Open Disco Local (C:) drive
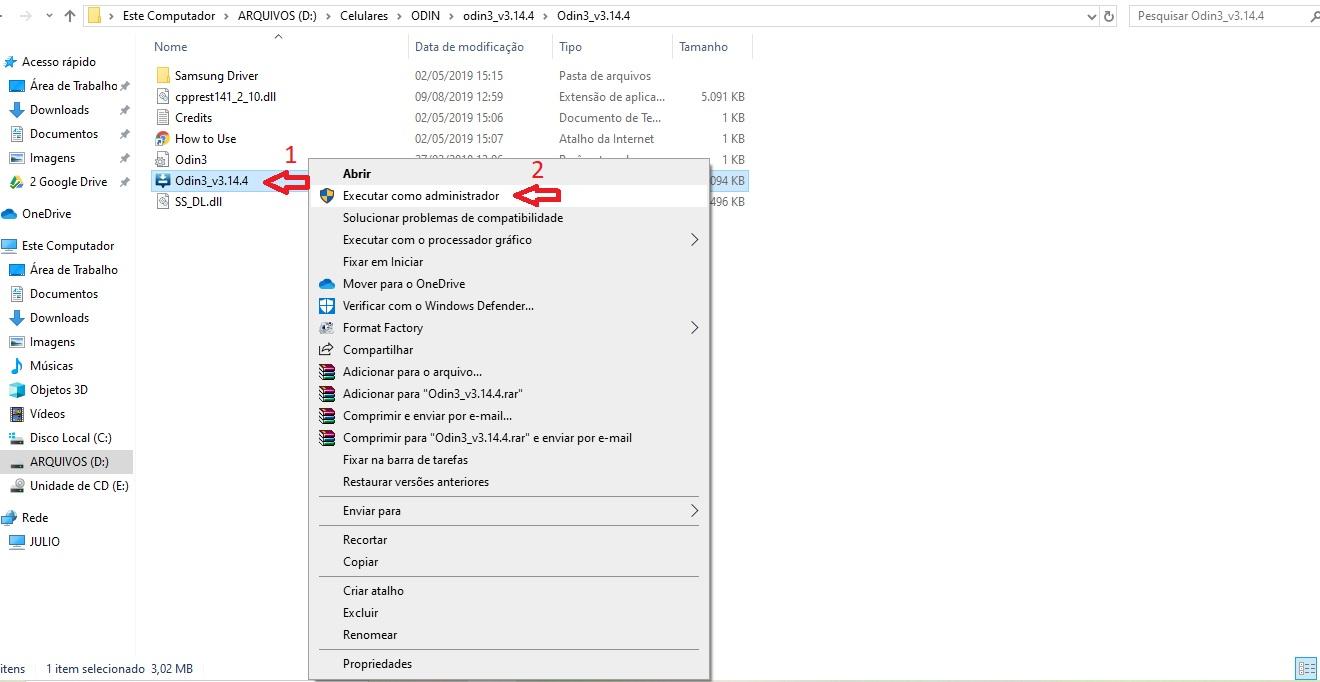Screen dimensions: 1320x682 [70, 438]
